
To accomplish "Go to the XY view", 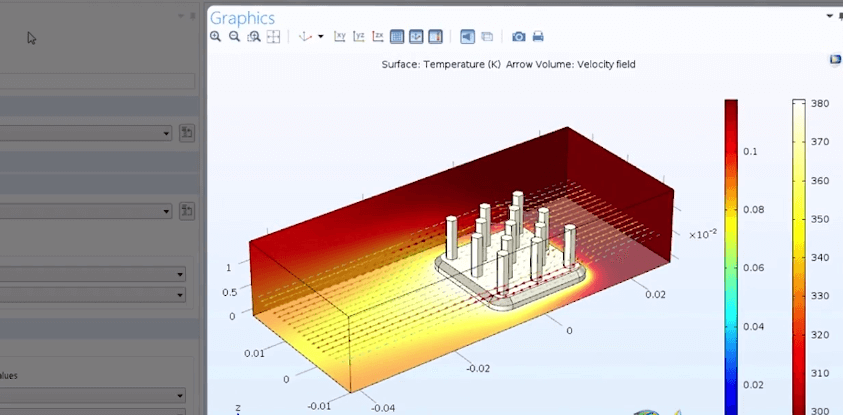I will click(340, 37).
